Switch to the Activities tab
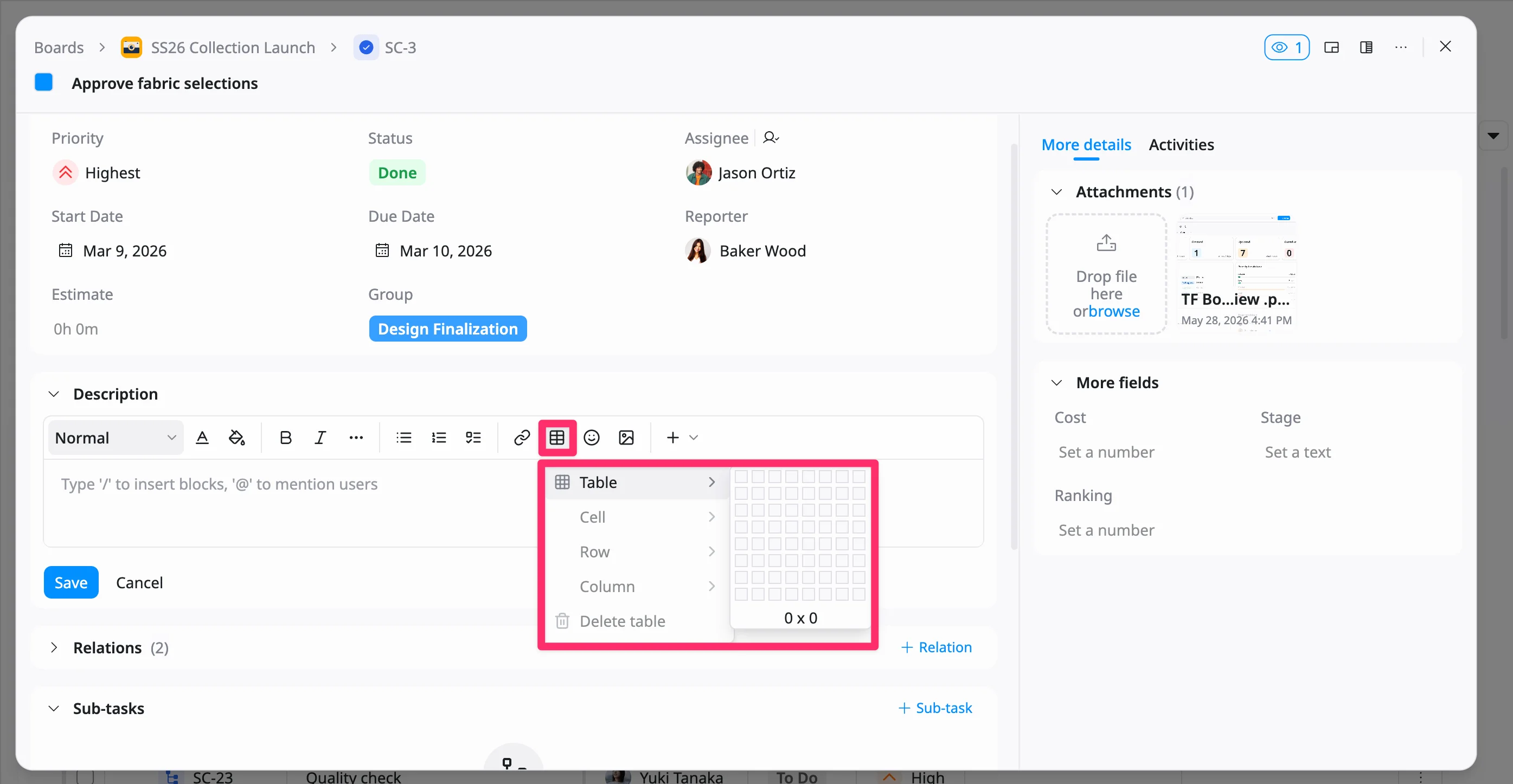 pyautogui.click(x=1181, y=144)
